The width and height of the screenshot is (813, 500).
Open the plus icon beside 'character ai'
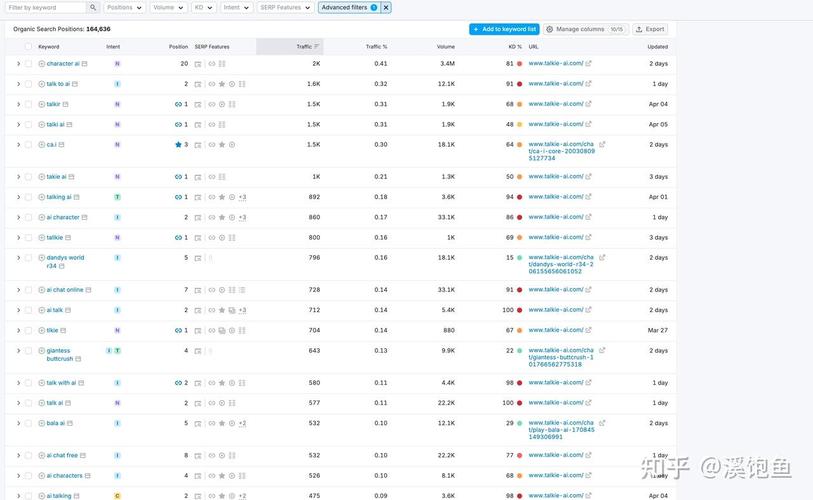tap(41, 64)
